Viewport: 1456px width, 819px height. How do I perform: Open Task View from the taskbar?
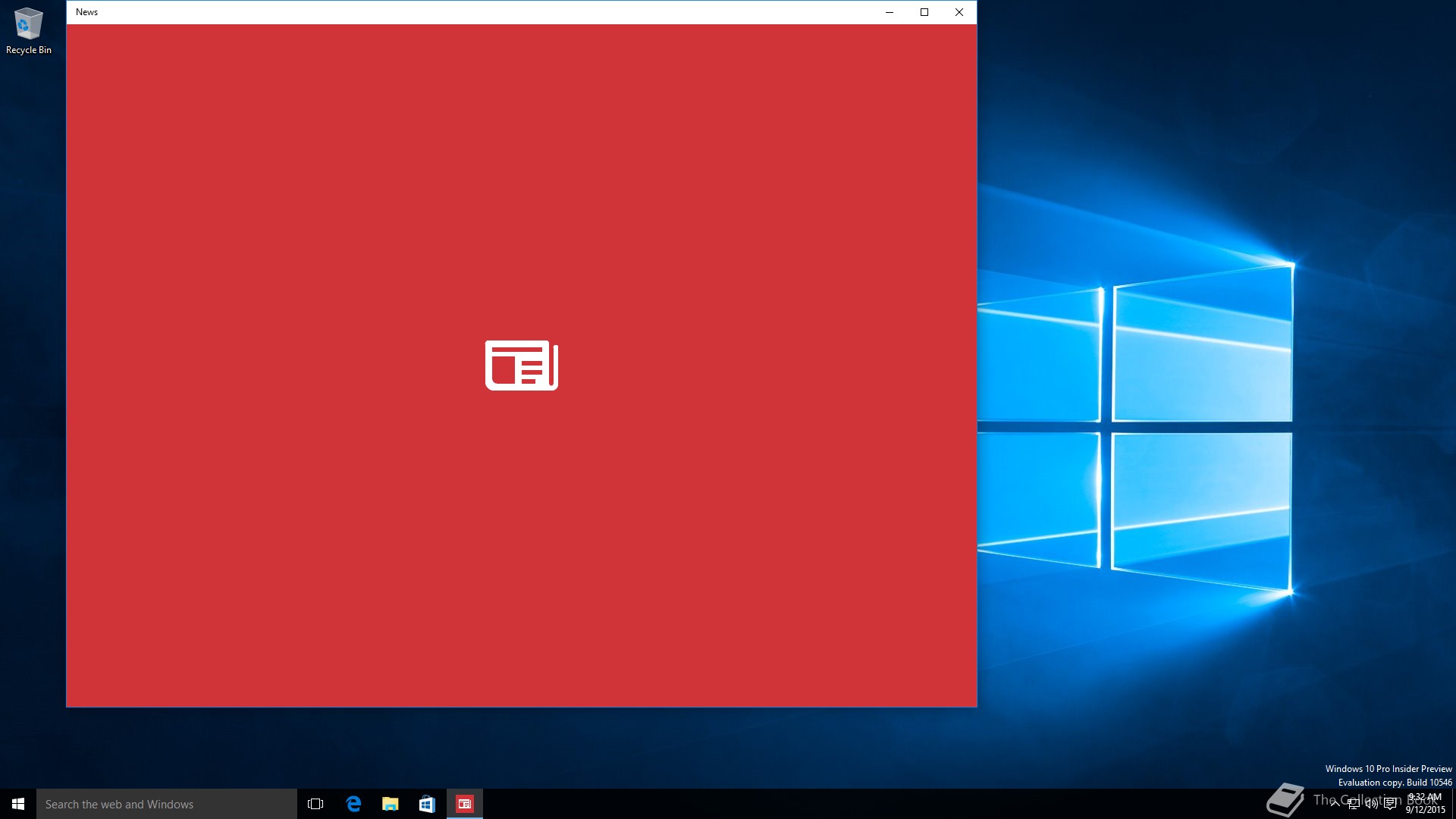click(315, 804)
